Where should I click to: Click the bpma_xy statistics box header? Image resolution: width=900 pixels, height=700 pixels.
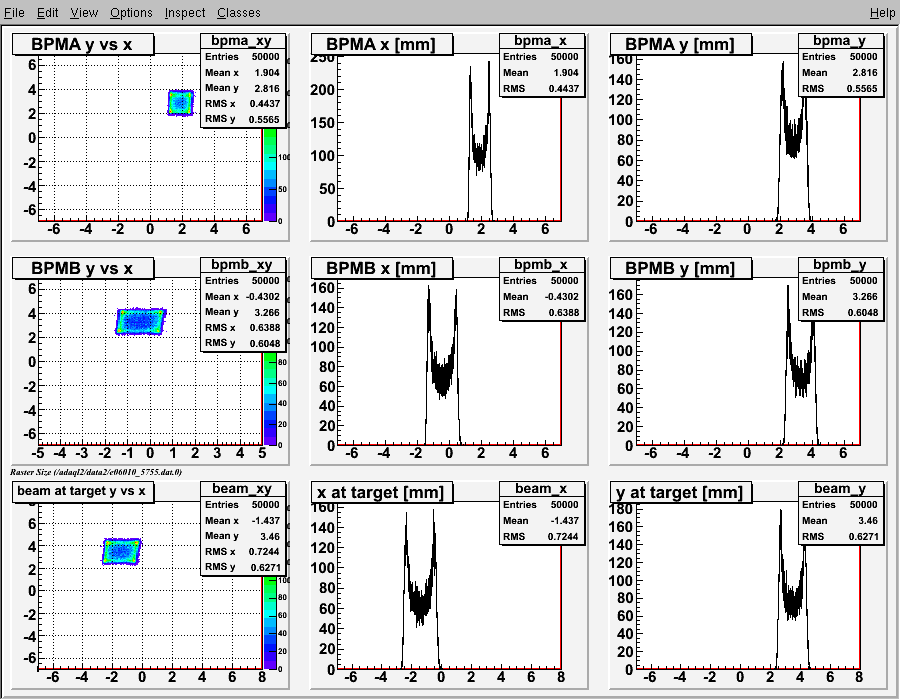(242, 41)
